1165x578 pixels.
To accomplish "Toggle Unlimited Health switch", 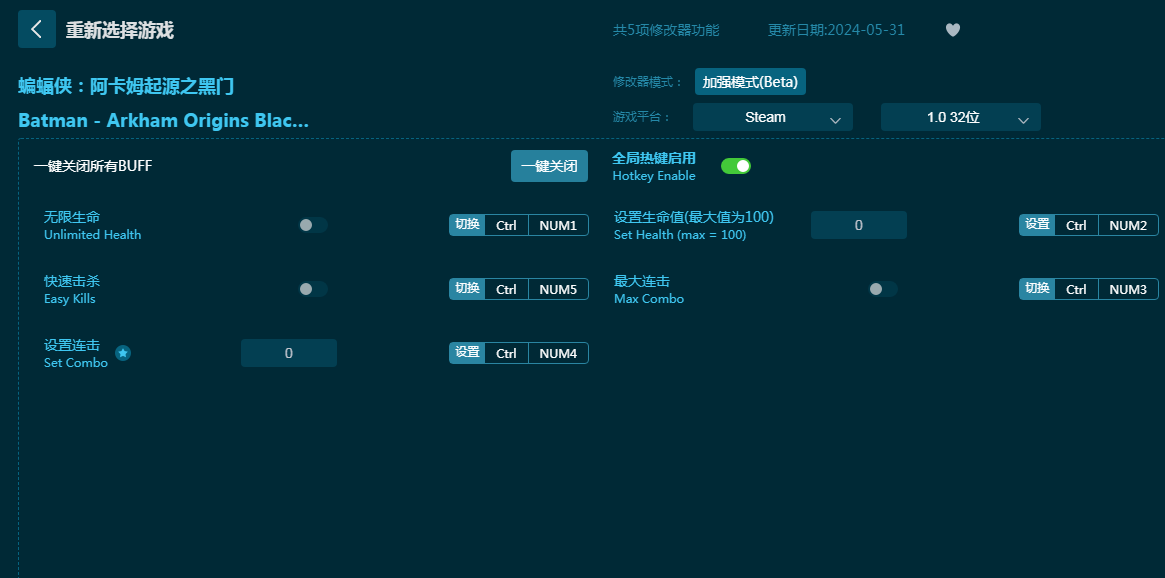I will coord(313,225).
